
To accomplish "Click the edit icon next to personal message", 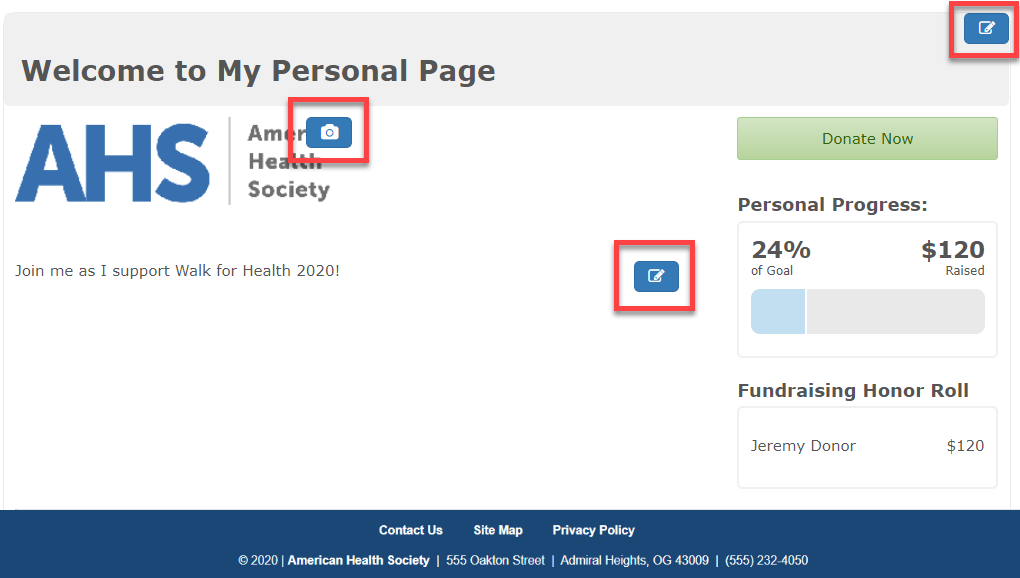I will click(x=656, y=276).
